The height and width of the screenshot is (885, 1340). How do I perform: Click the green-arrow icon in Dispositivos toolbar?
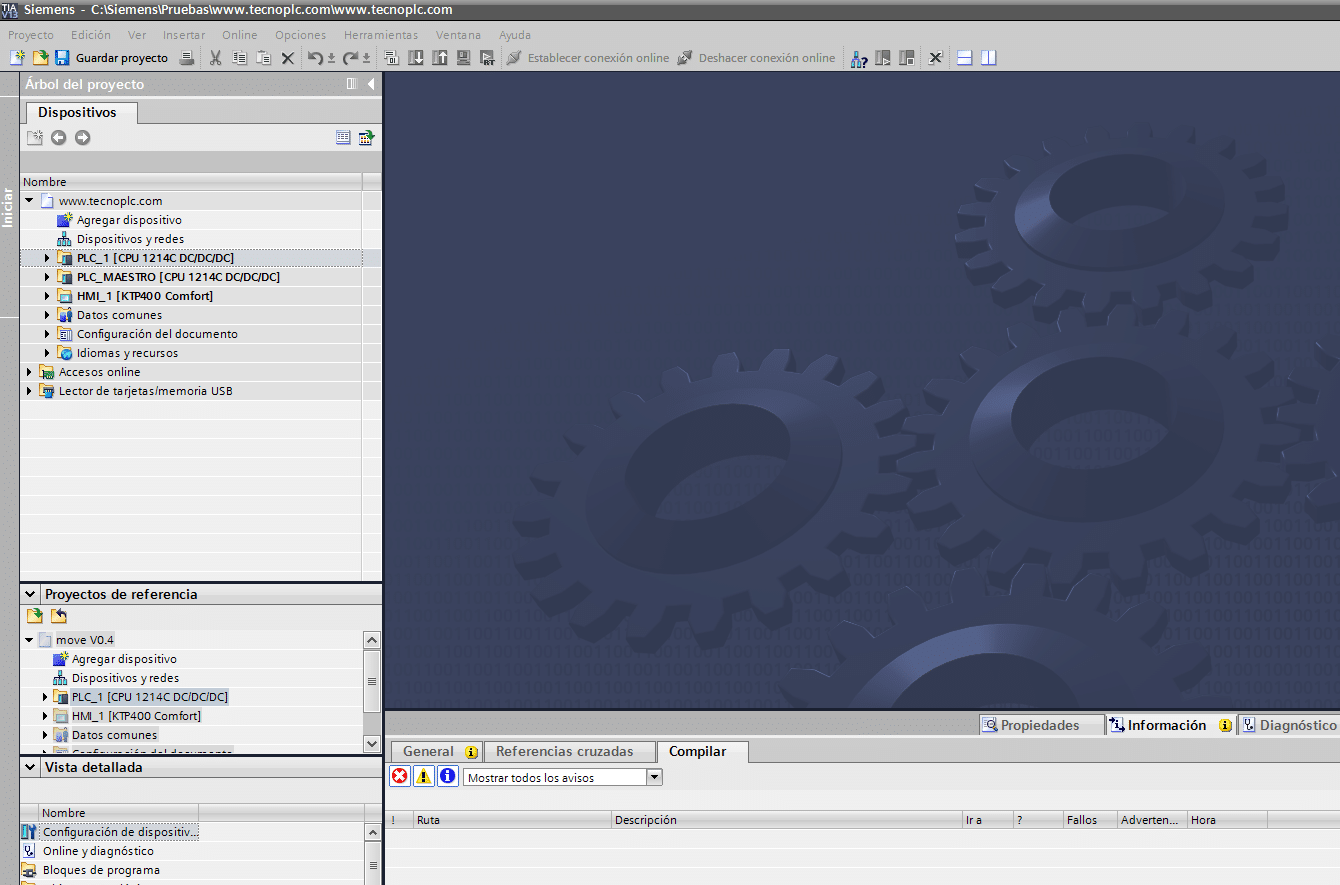point(367,138)
